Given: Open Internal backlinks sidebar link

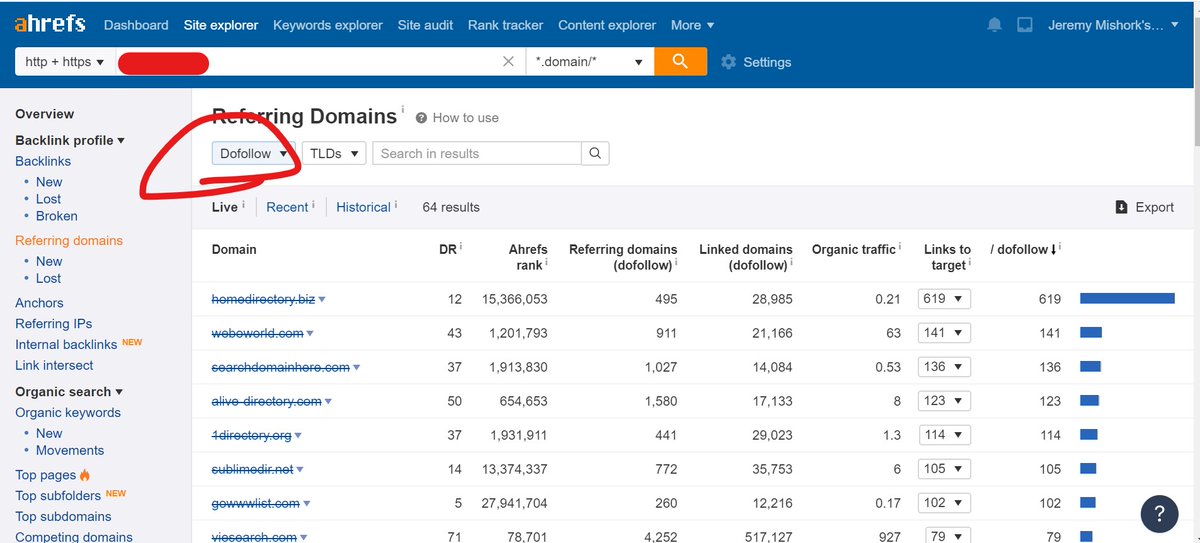Looking at the screenshot, I should click(66, 345).
